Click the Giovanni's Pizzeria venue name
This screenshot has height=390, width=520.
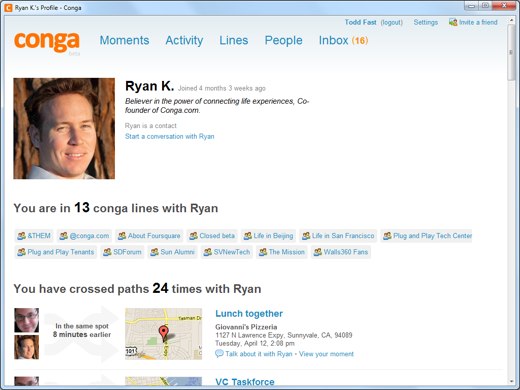pyautogui.click(x=246, y=327)
